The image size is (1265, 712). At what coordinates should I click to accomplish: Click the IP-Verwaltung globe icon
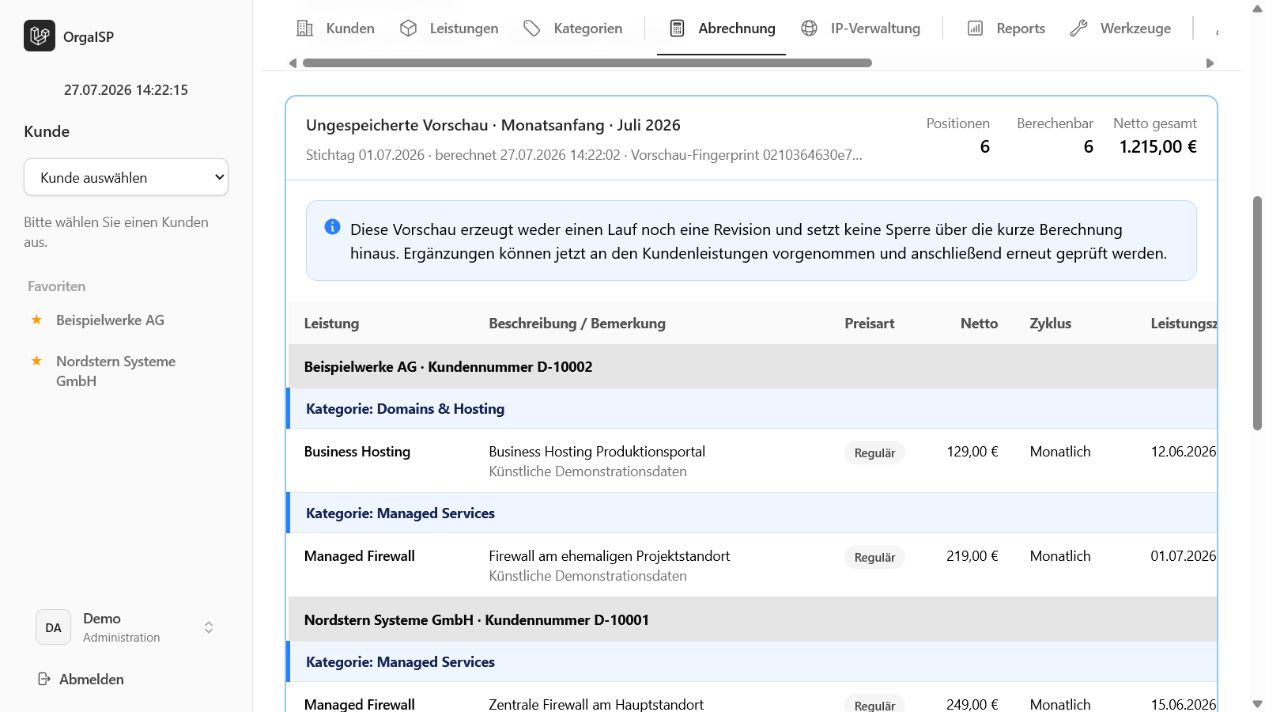pyautogui.click(x=809, y=28)
